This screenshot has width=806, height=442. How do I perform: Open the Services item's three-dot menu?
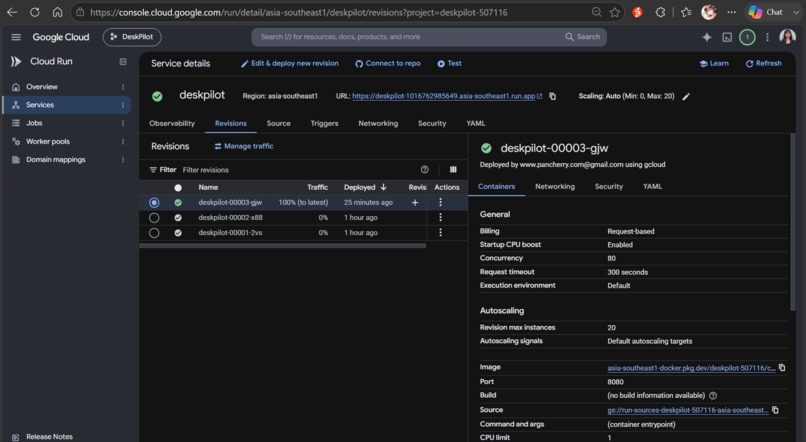click(123, 105)
